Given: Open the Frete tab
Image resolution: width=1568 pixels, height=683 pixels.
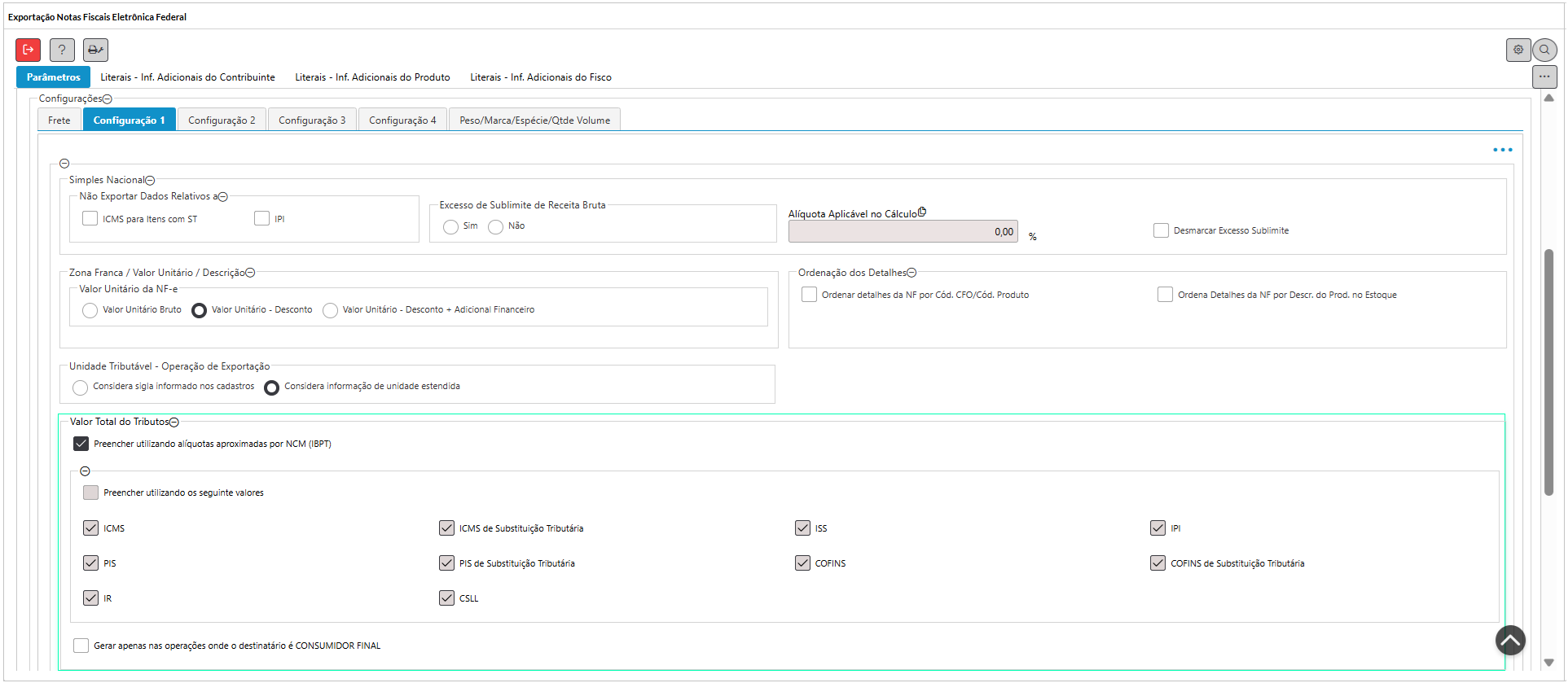Looking at the screenshot, I should point(59,120).
